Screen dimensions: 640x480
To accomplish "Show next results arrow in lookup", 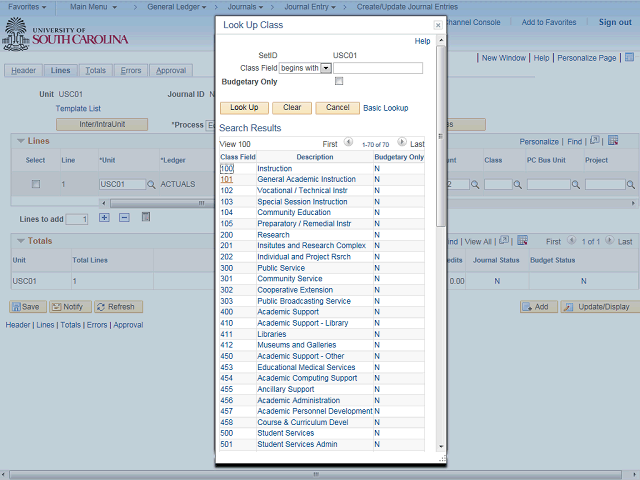I will click(402, 142).
